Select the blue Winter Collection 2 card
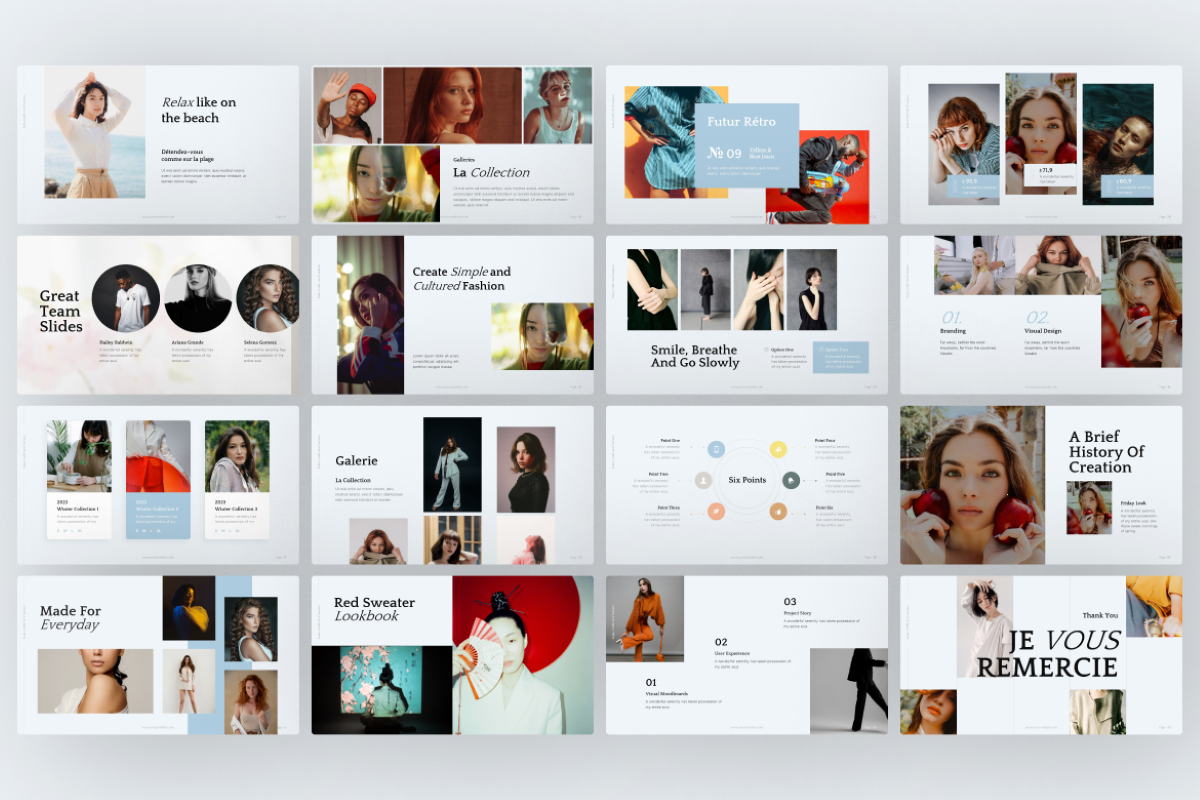 pos(158,481)
